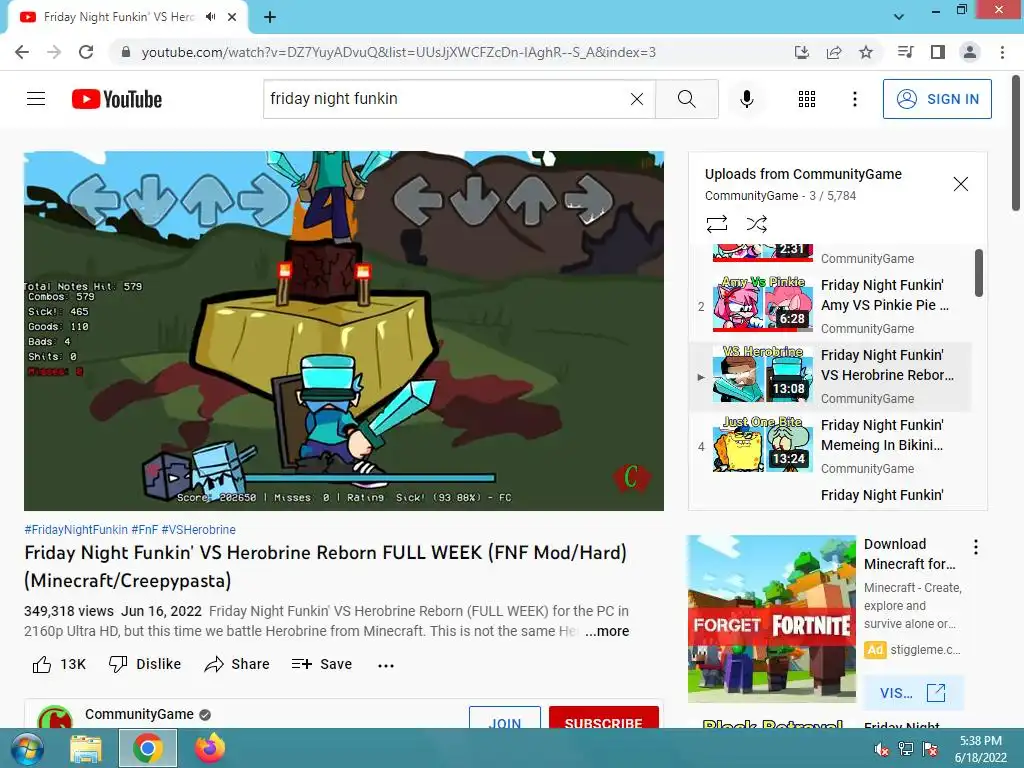Click the #FridayNightFunkin hashtag

pyautogui.click(x=76, y=530)
